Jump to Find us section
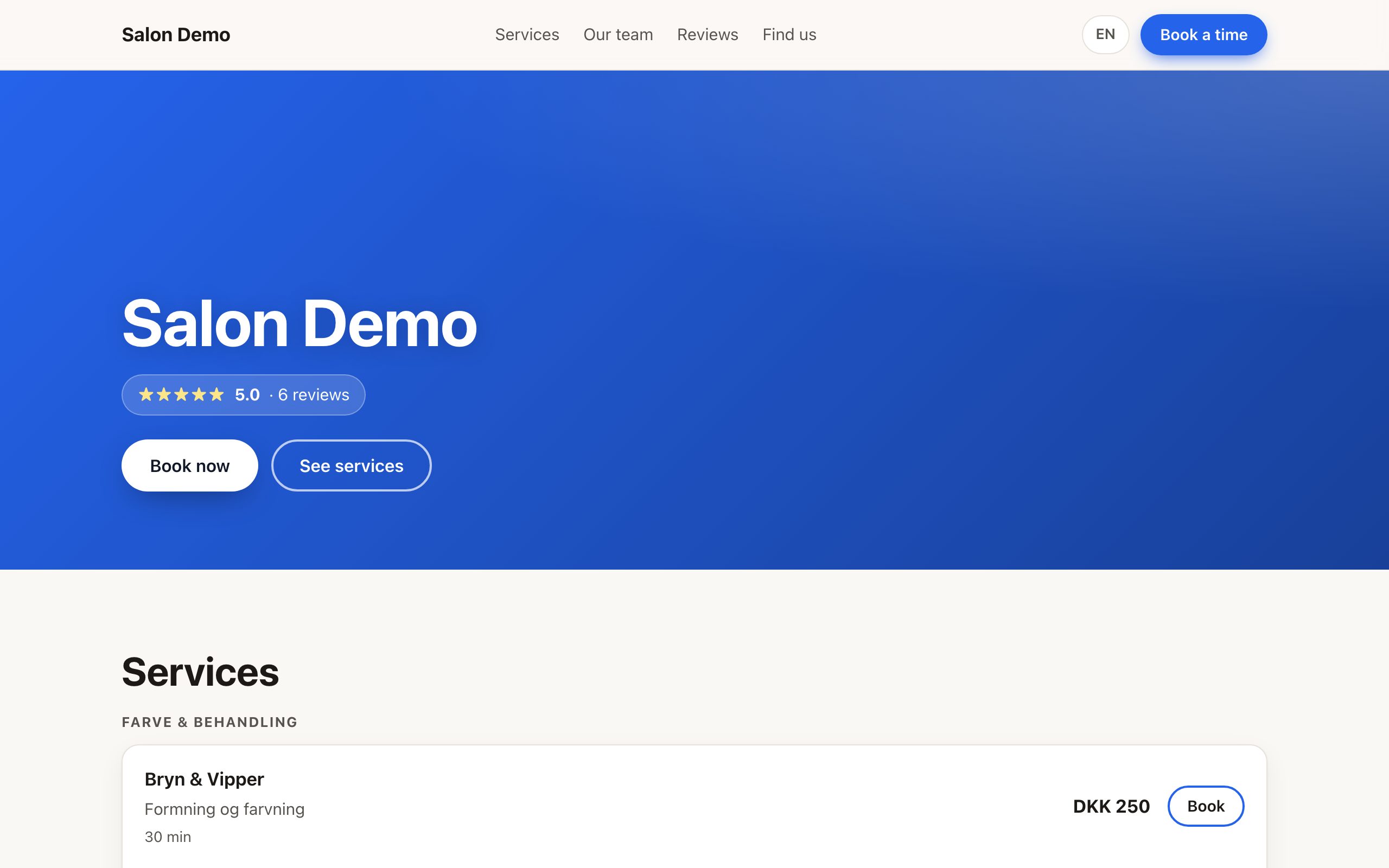This screenshot has width=1389, height=868. [789, 34]
